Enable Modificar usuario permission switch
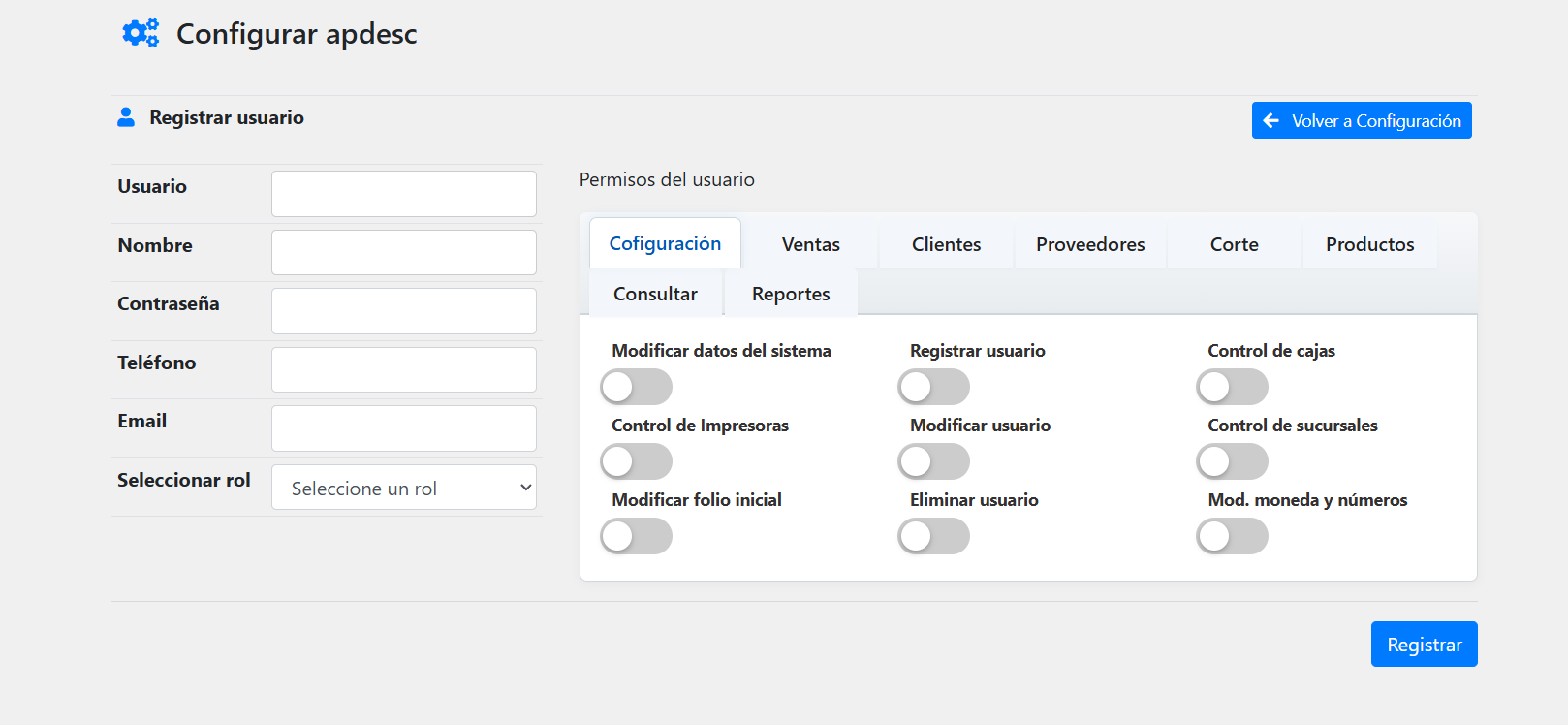This screenshot has width=1568, height=725. (933, 461)
